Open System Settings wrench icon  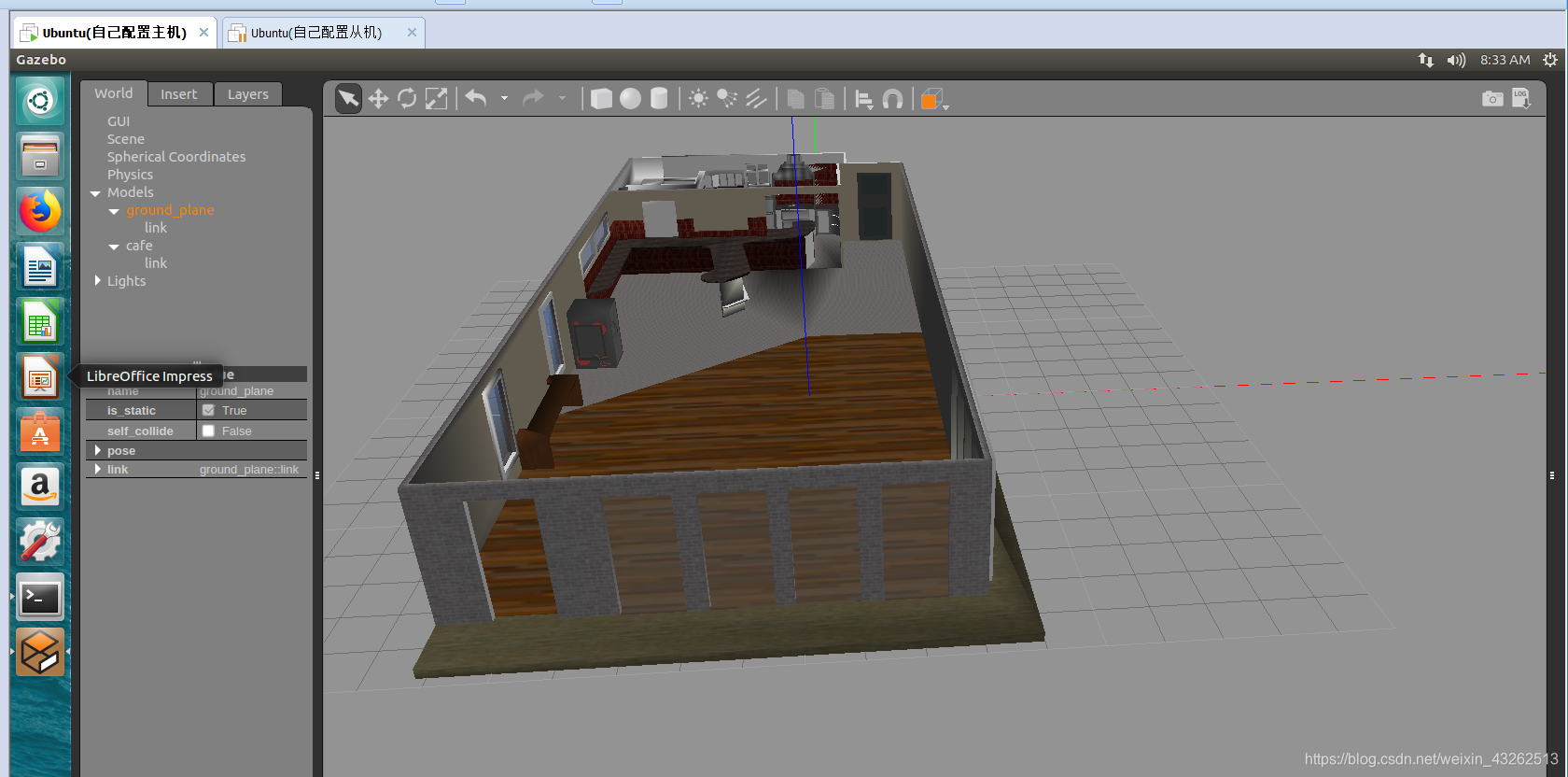point(40,543)
